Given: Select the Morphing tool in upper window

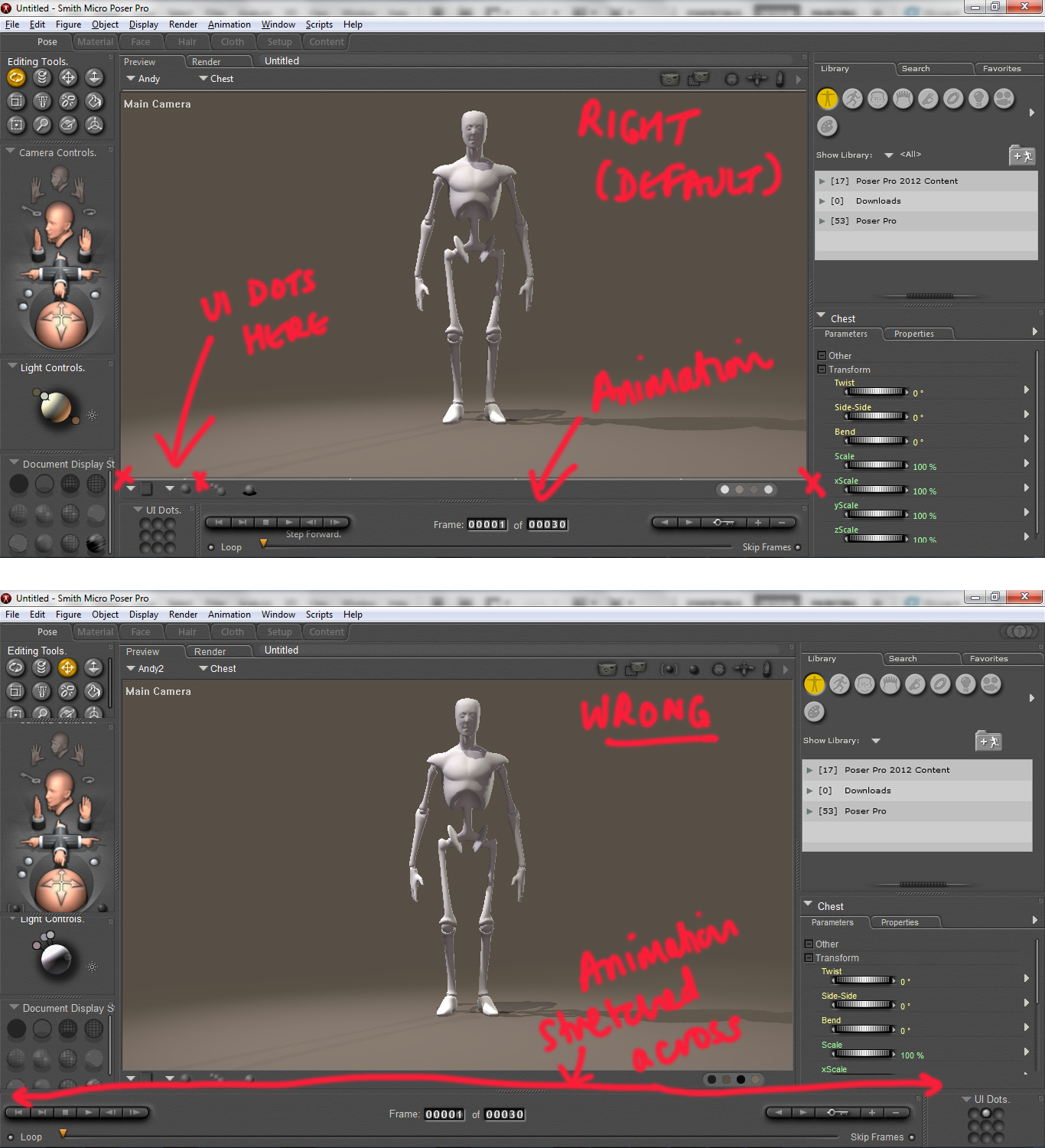Looking at the screenshot, I should pos(68,124).
